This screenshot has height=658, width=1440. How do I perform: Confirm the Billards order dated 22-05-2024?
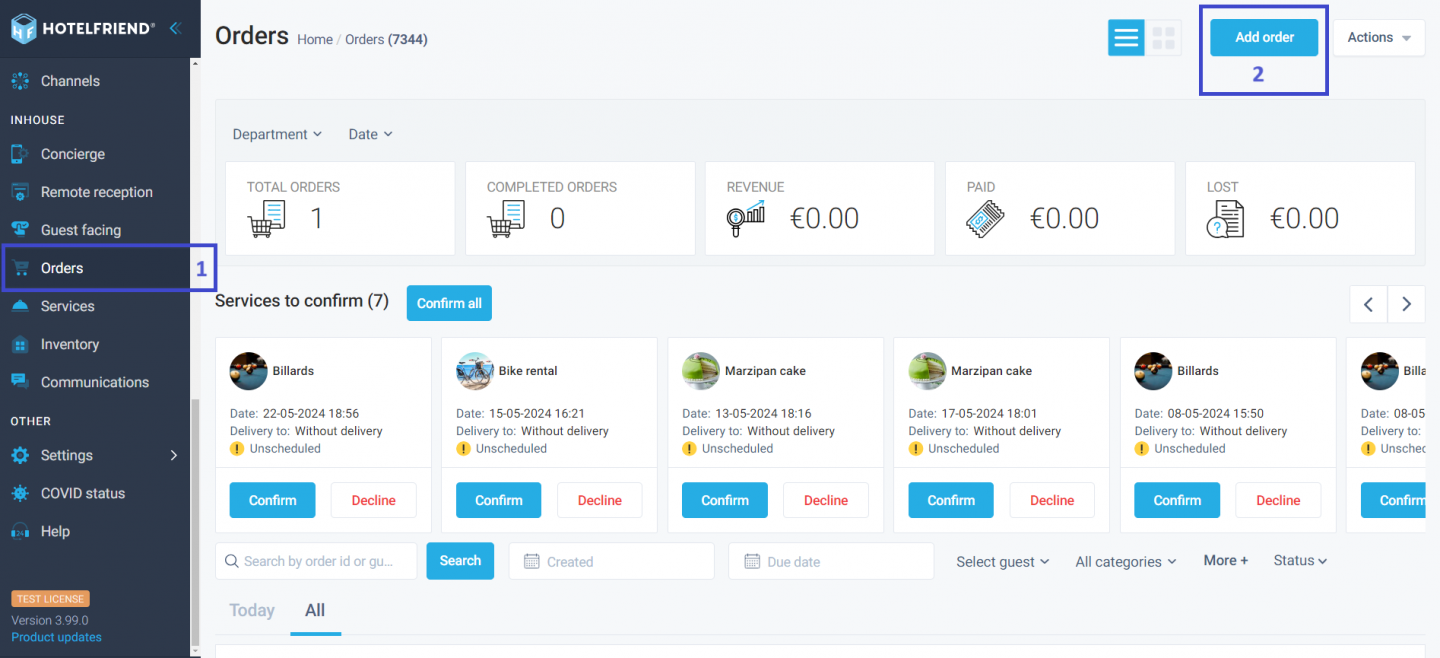tap(272, 500)
